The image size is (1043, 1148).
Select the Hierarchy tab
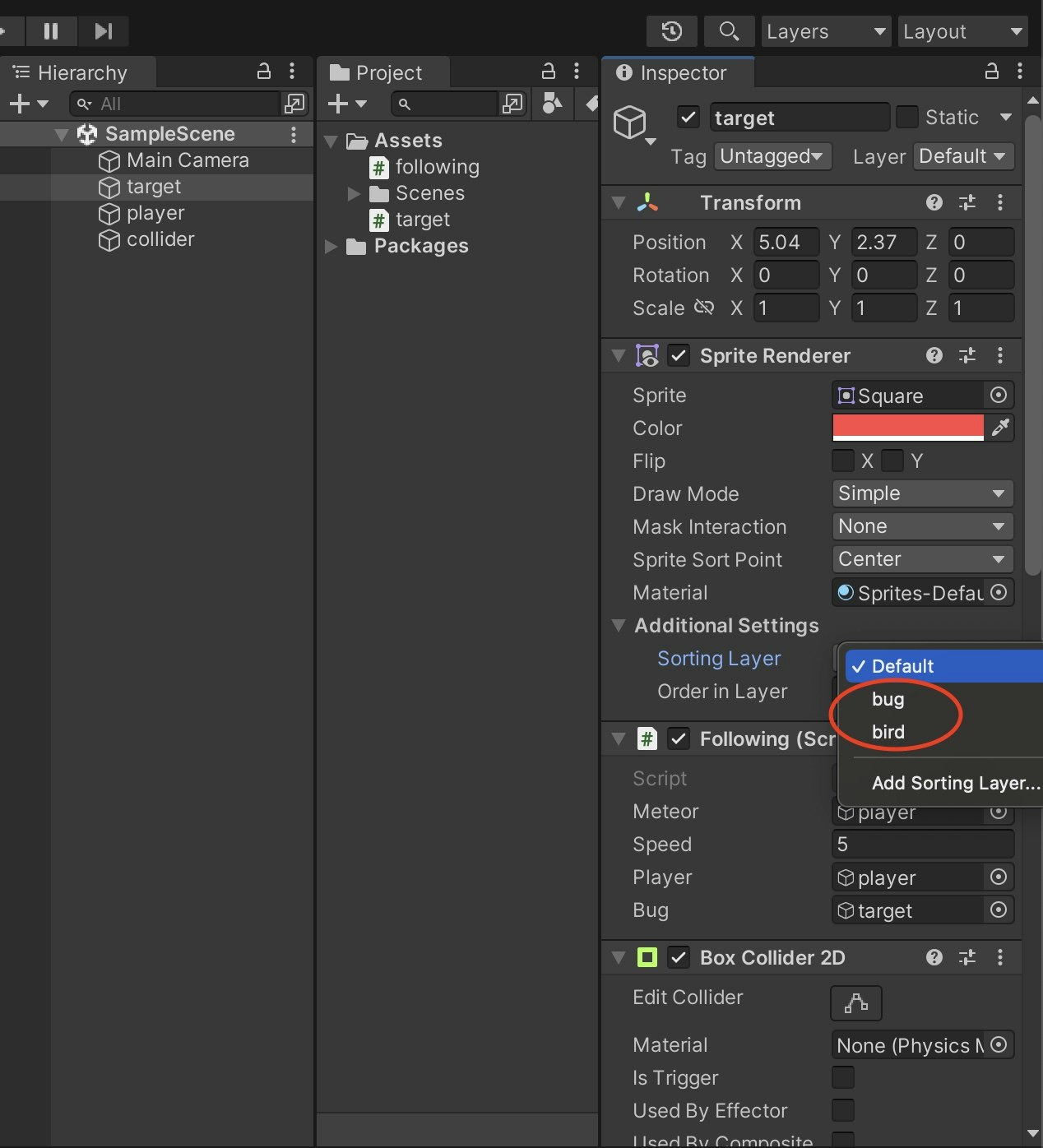point(78,72)
